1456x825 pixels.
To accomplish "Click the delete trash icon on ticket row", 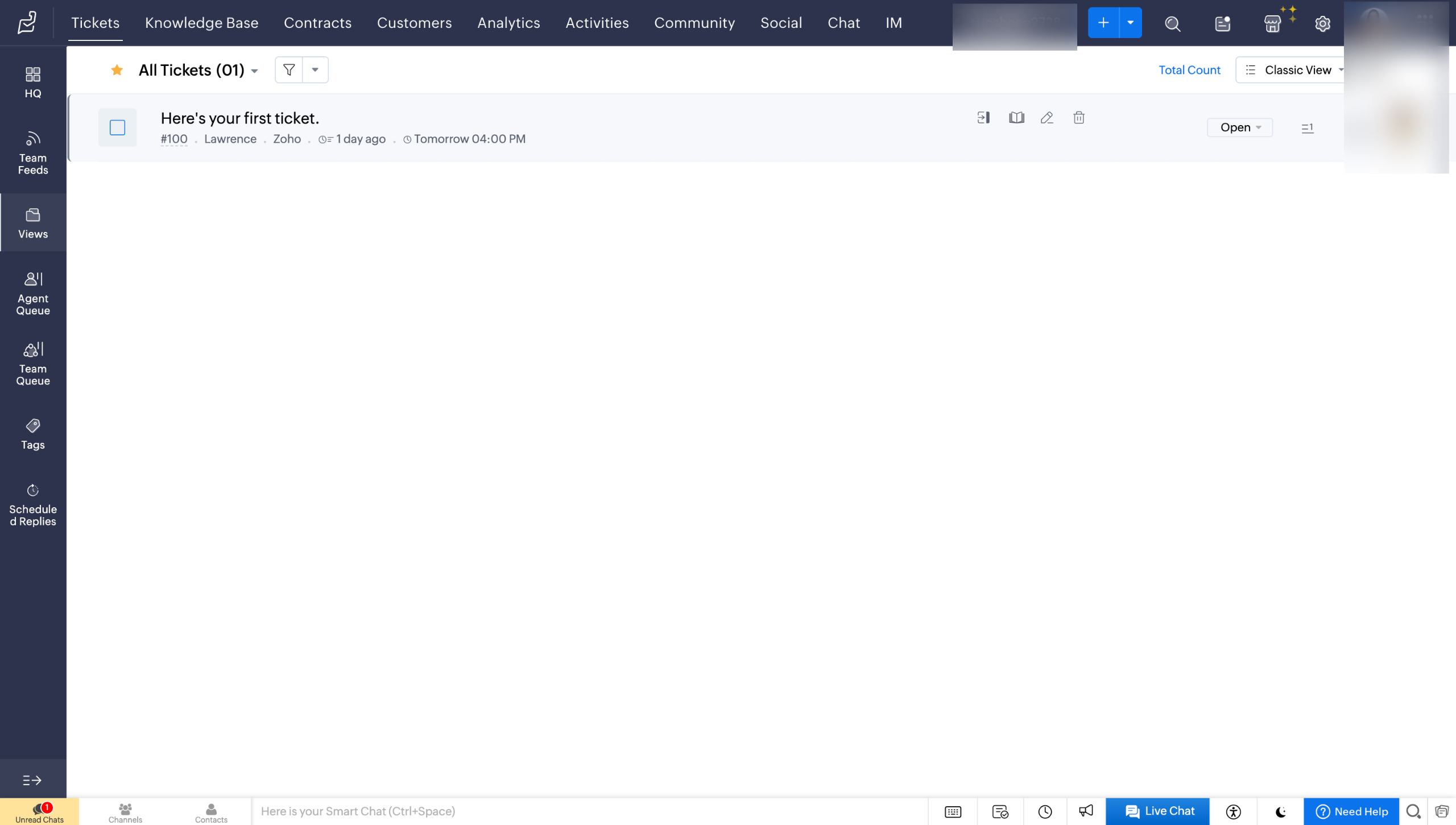I will 1078,118.
